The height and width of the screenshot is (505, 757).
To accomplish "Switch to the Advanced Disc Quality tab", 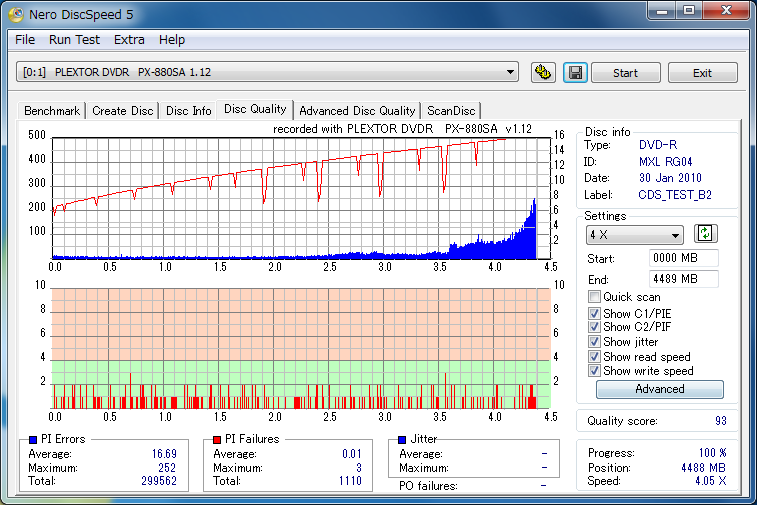I will (x=356, y=111).
